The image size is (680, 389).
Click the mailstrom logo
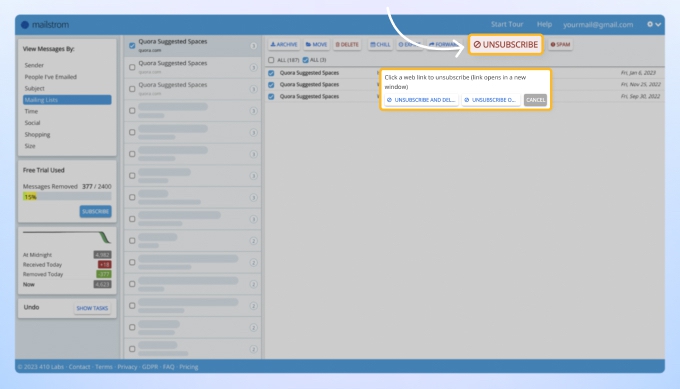45,25
